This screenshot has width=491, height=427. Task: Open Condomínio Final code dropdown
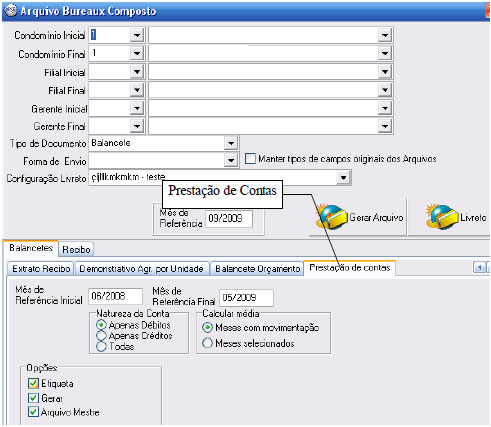[x=137, y=53]
